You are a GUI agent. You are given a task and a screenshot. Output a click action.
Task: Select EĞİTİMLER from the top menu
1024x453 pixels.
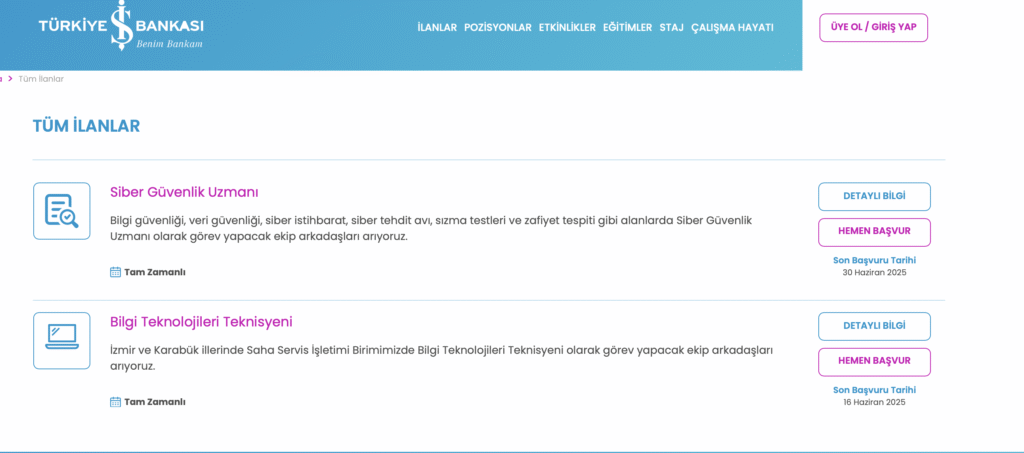(x=627, y=28)
